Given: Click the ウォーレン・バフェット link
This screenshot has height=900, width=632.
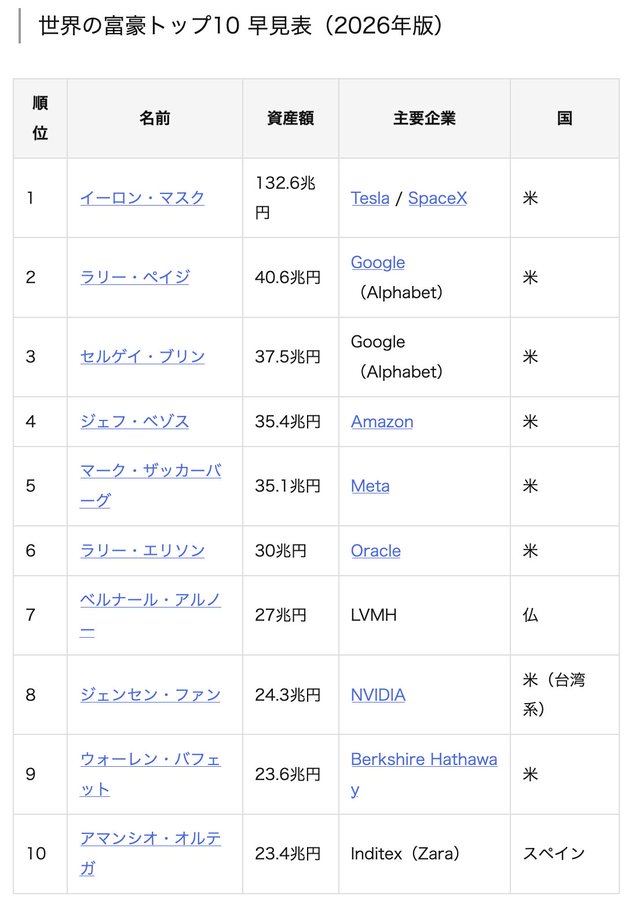Looking at the screenshot, I should pyautogui.click(x=150, y=774).
